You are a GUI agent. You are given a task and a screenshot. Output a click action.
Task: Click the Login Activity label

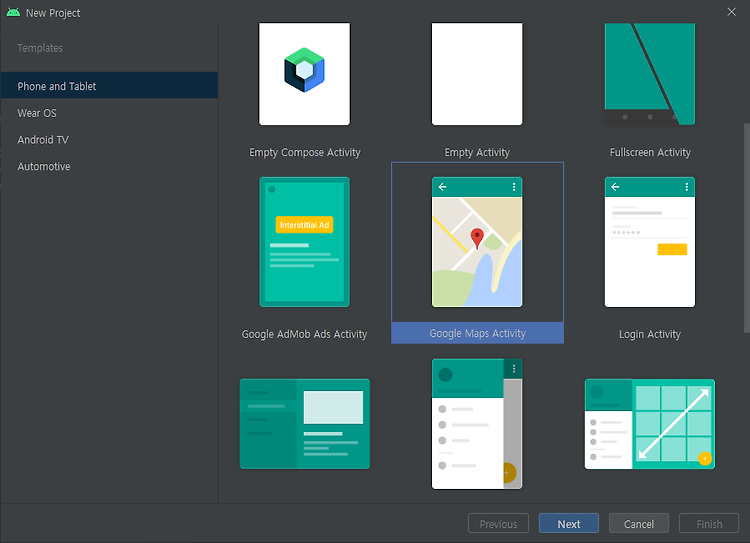[x=650, y=334]
